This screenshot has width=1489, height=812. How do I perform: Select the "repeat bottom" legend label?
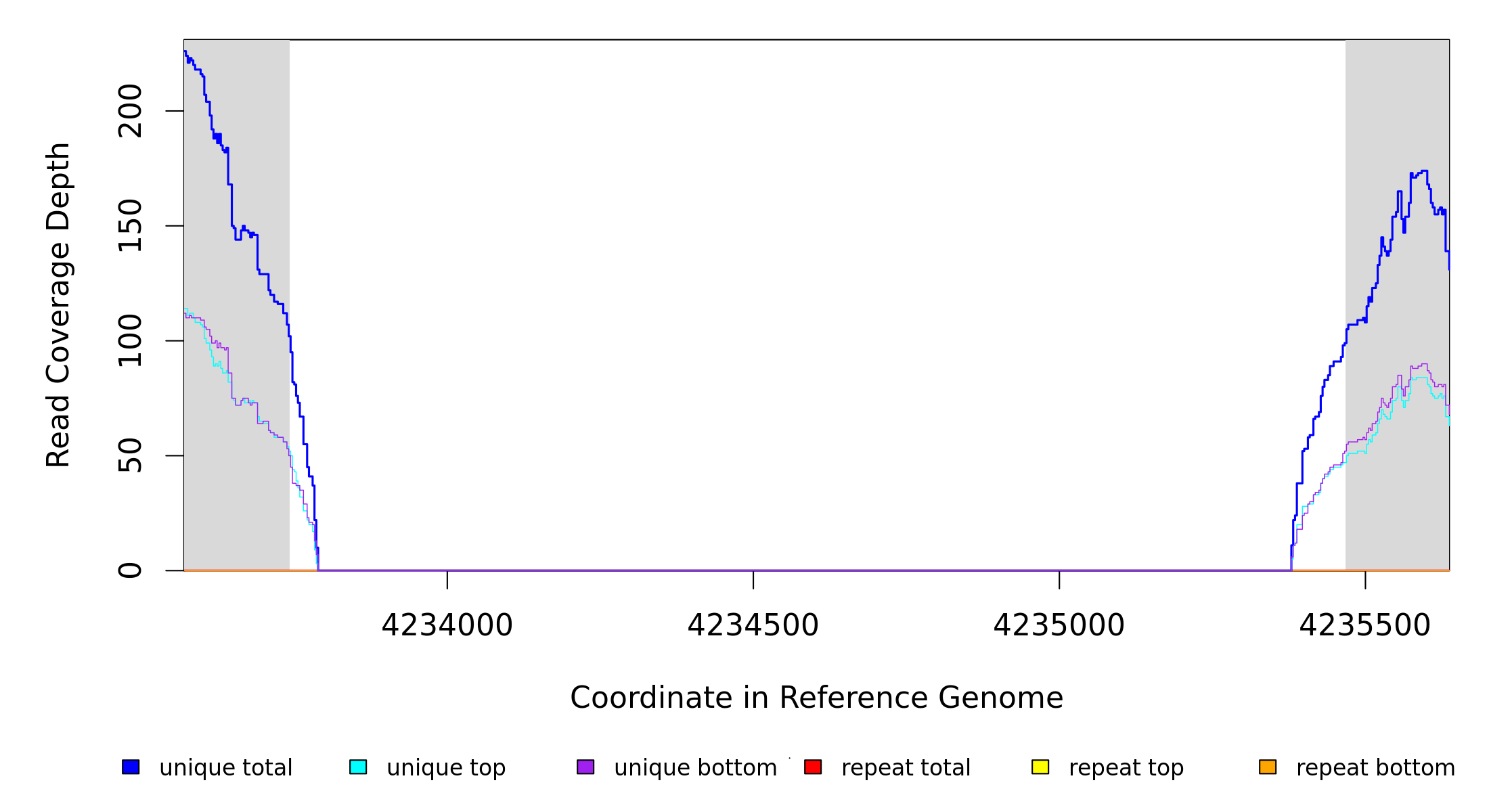click(1375, 768)
